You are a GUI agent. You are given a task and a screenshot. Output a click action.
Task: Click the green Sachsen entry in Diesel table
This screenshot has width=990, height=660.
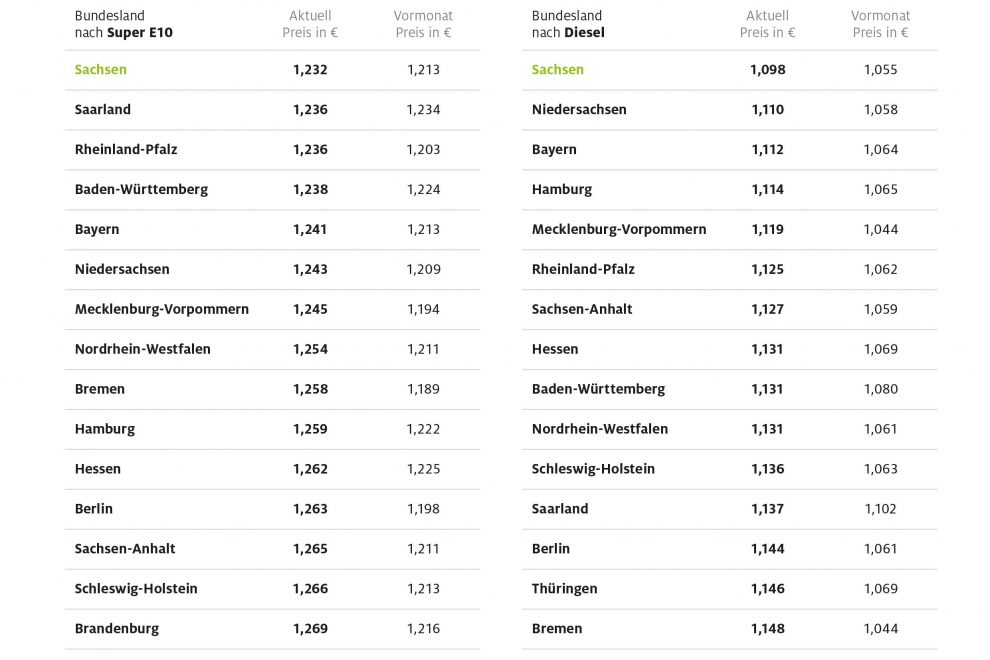(x=558, y=70)
